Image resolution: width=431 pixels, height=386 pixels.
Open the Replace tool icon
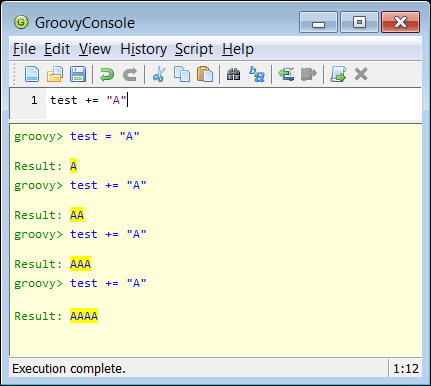257,74
